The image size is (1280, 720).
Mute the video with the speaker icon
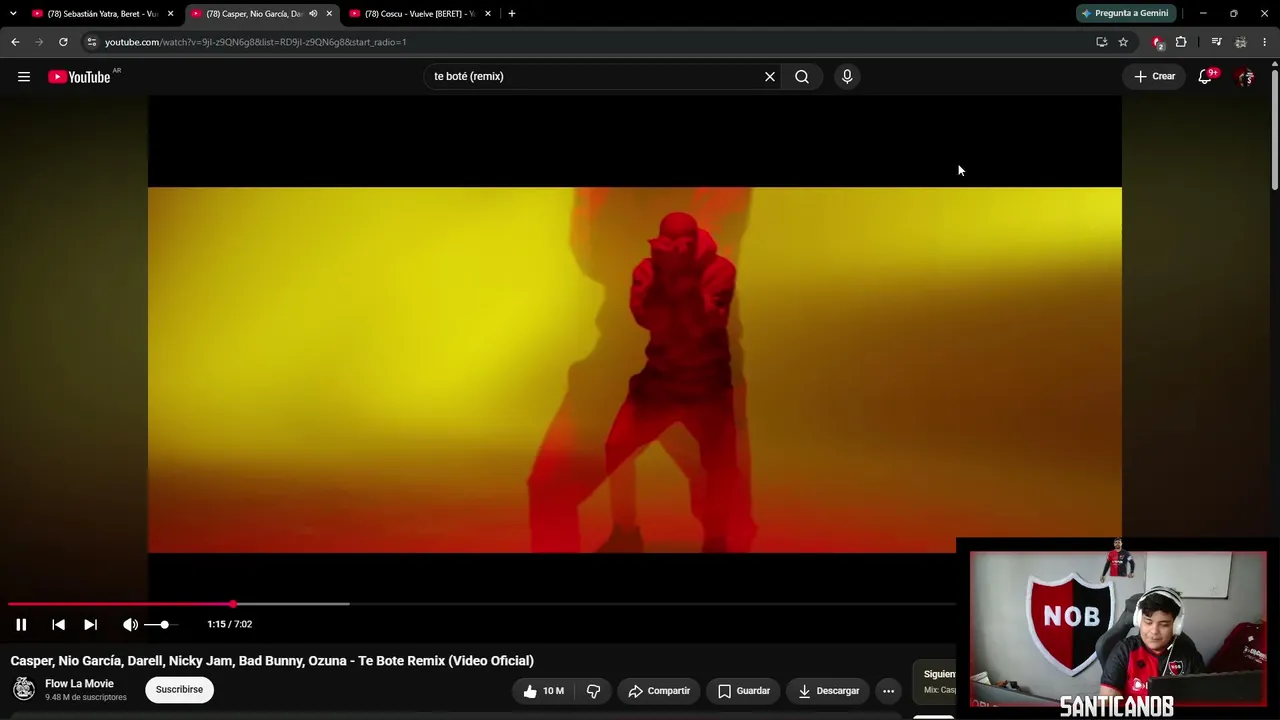(x=130, y=624)
